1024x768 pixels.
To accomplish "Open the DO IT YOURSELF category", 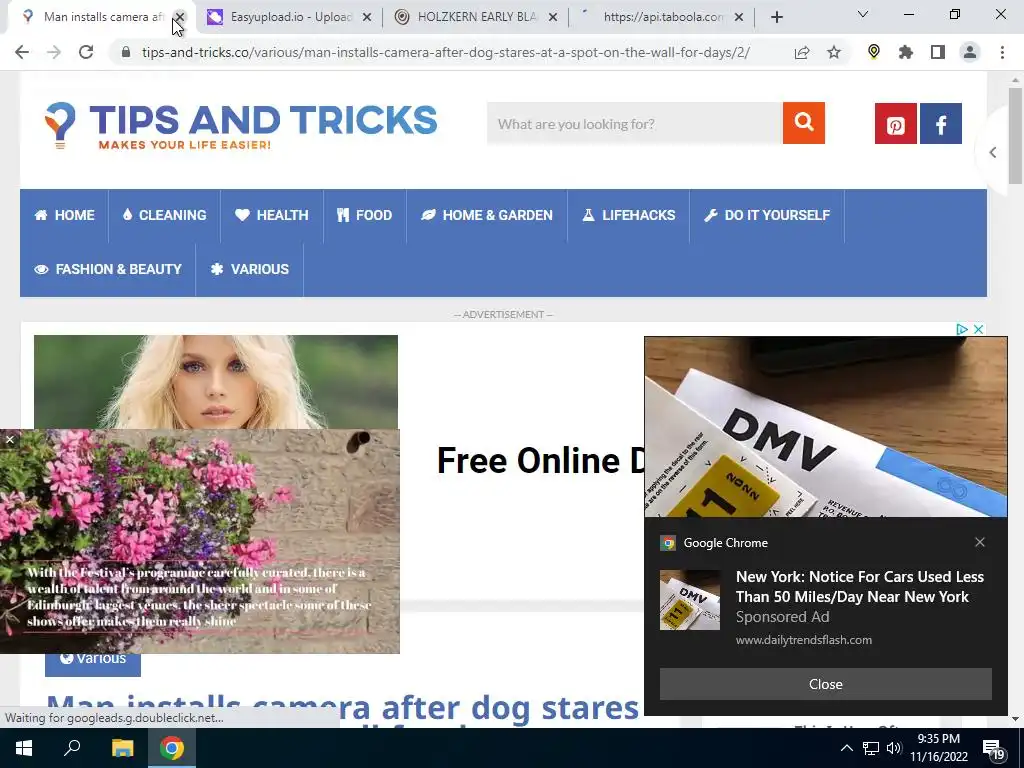I will [767, 215].
